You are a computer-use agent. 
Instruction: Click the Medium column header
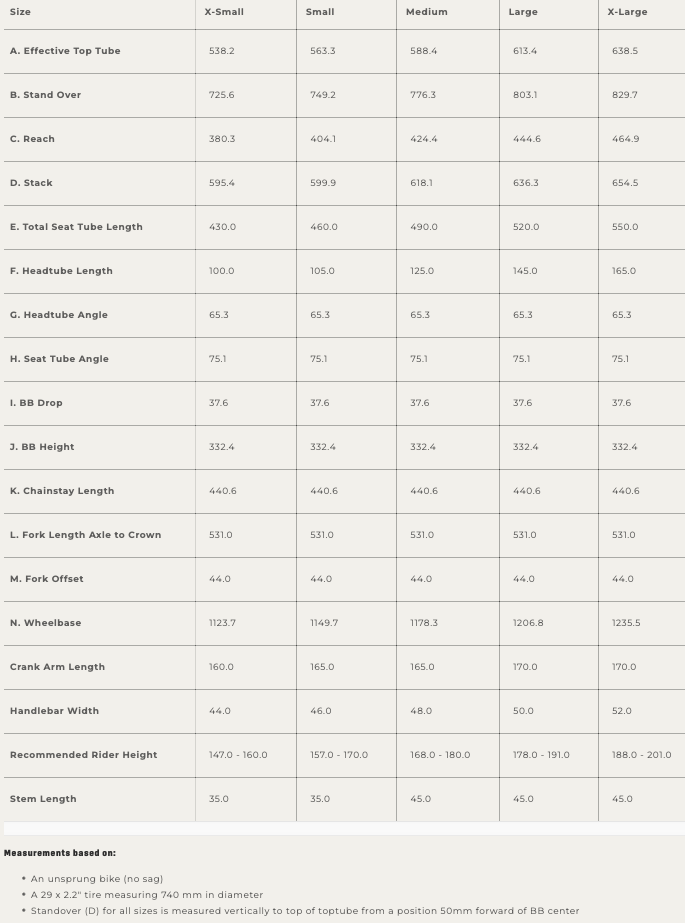tap(427, 12)
